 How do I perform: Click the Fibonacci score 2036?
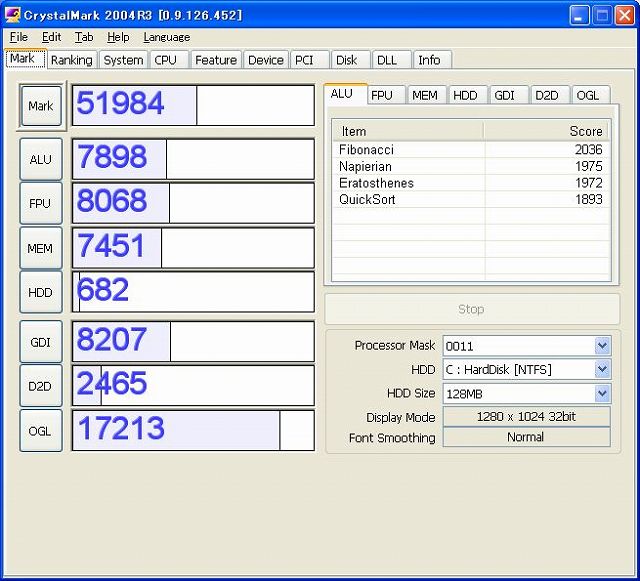pos(589,150)
